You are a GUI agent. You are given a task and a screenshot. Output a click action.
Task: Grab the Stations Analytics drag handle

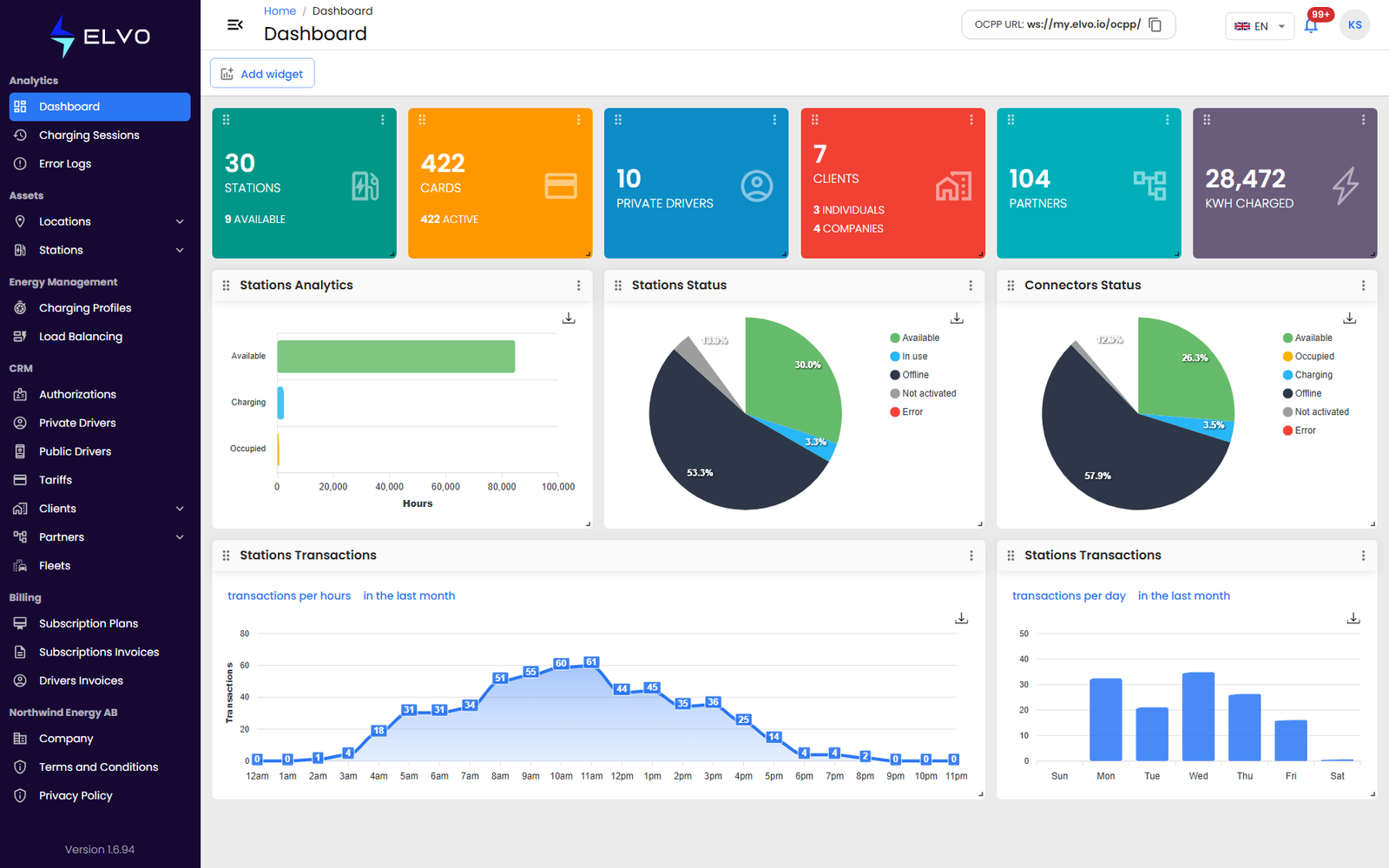(x=226, y=286)
